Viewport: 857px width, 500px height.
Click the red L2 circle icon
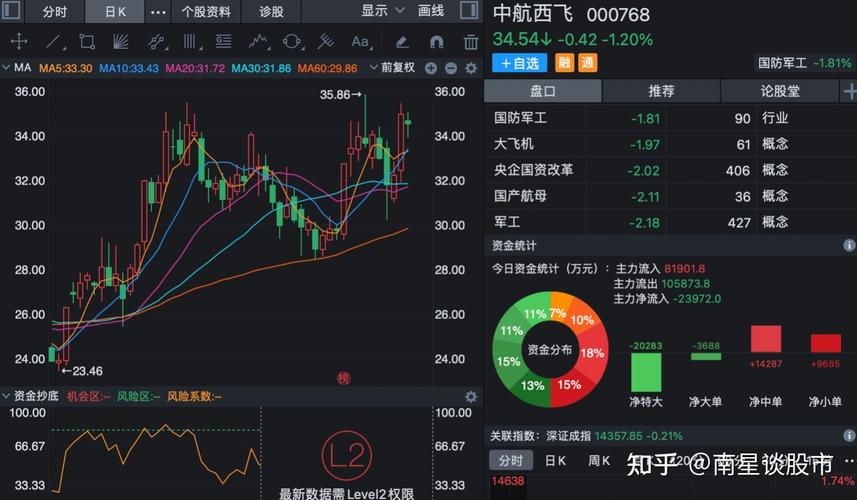(347, 455)
